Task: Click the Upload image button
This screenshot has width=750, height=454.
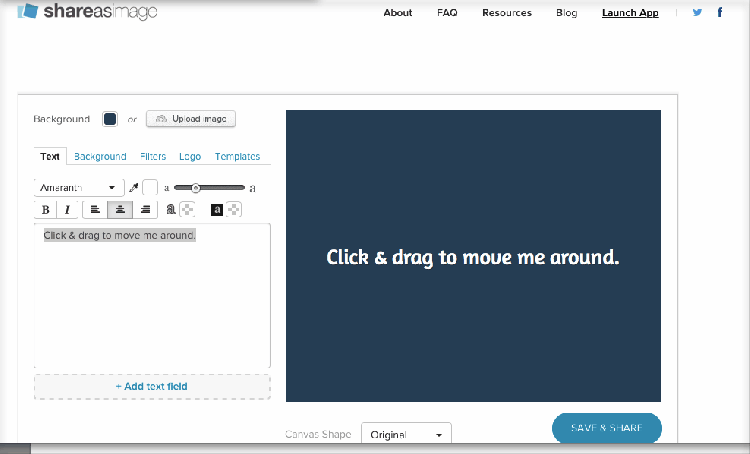Action: pos(191,119)
